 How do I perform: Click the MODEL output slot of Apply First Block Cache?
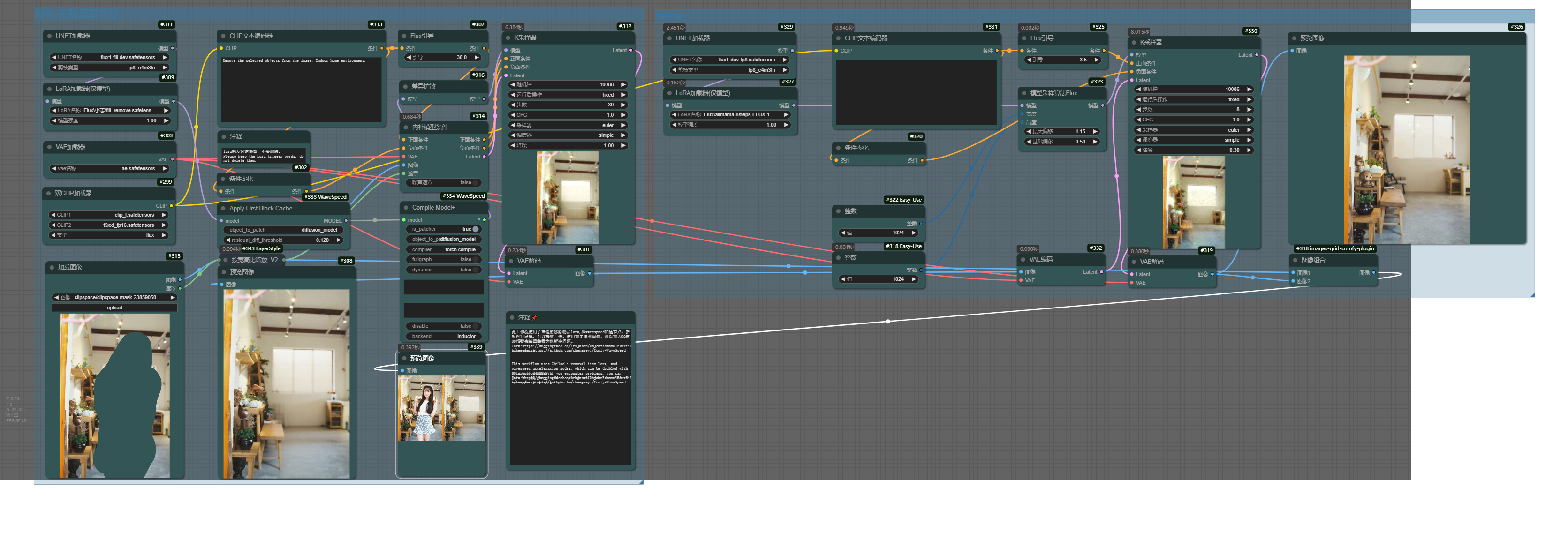point(346,221)
